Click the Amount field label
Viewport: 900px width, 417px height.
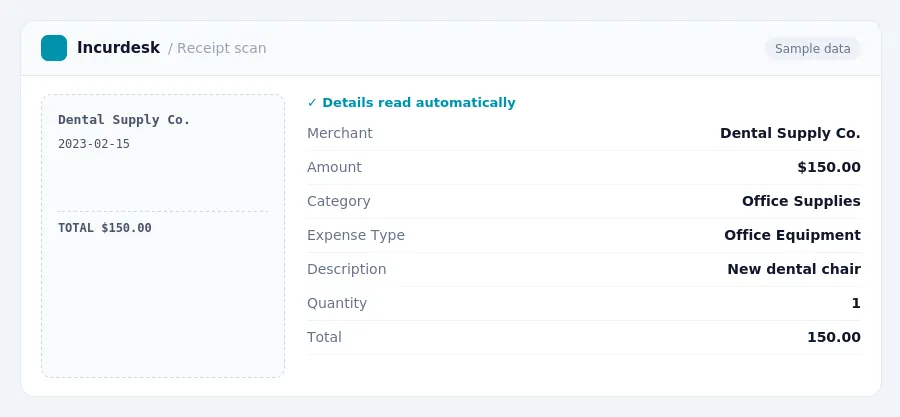coord(334,167)
